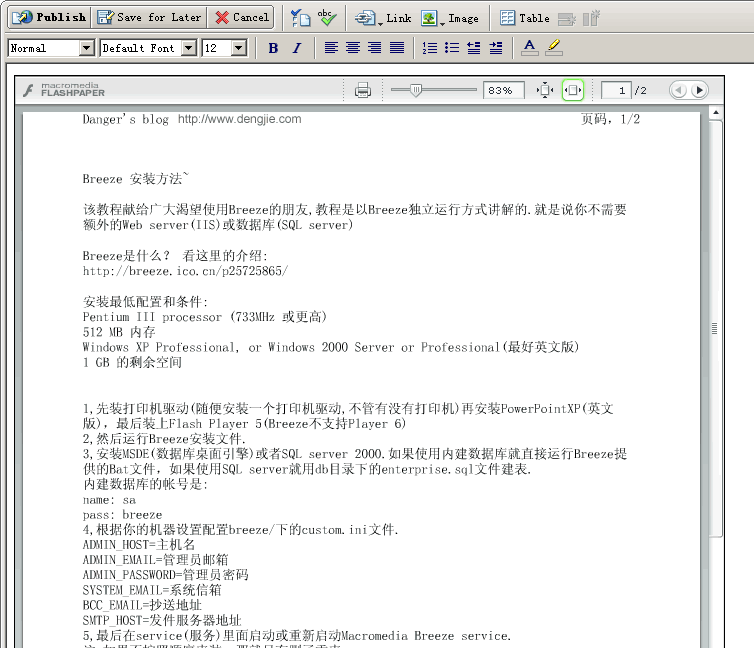
Task: Change the text color
Action: pyautogui.click(x=529, y=48)
